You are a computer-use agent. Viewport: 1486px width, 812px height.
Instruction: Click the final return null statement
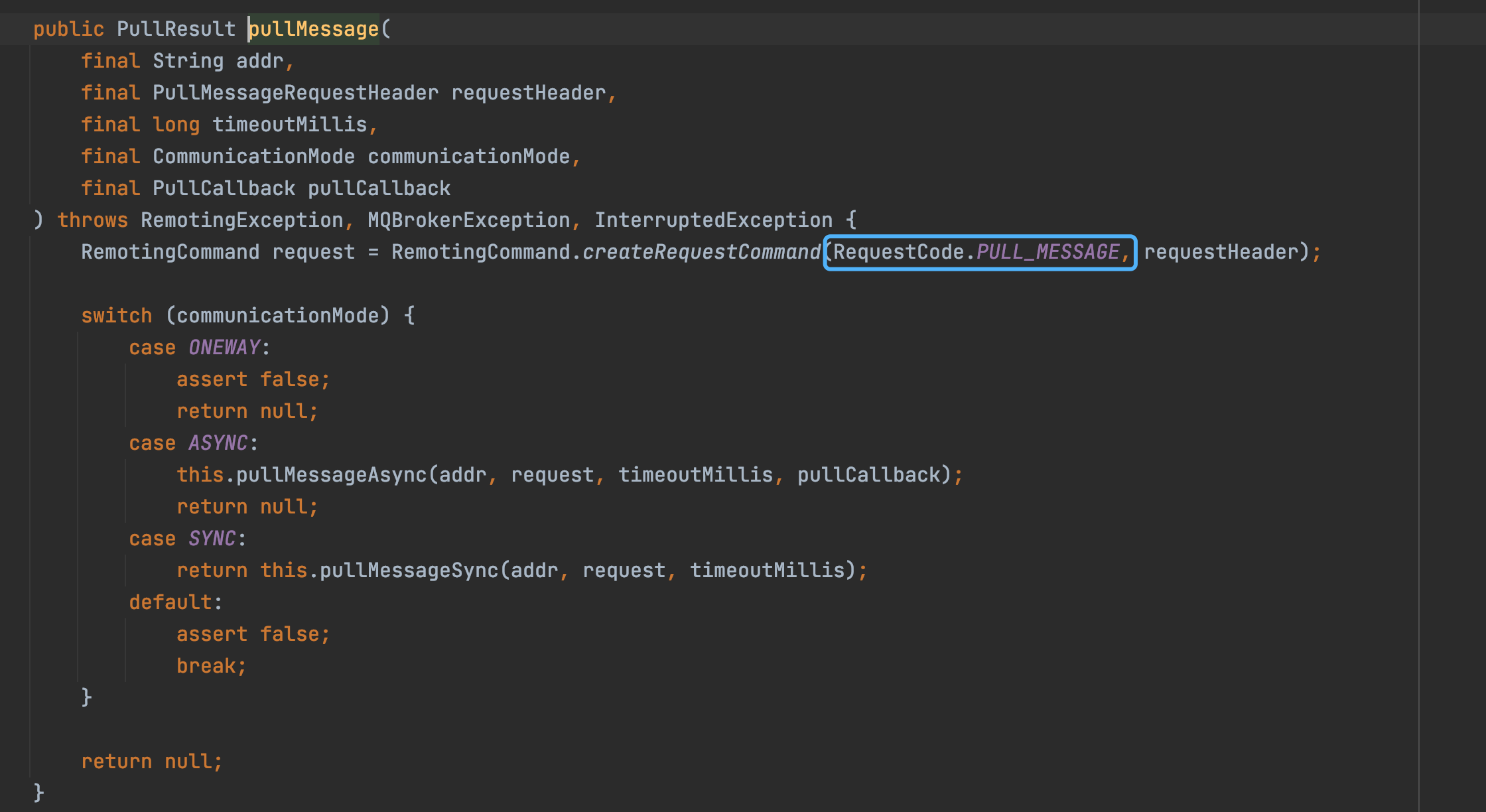[151, 762]
